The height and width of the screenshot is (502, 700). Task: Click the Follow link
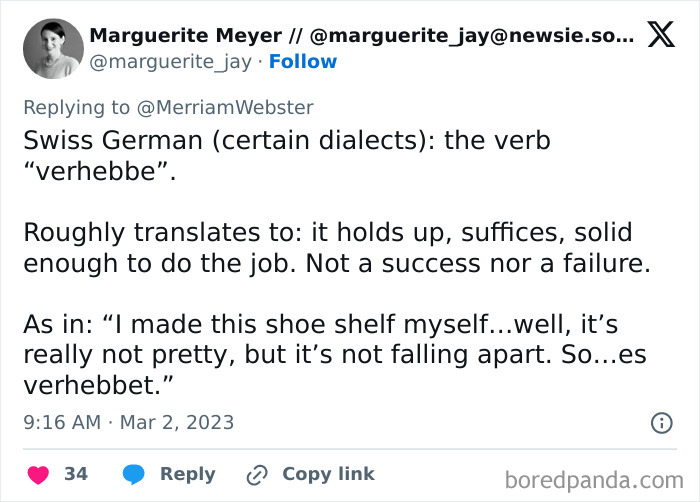tap(304, 61)
